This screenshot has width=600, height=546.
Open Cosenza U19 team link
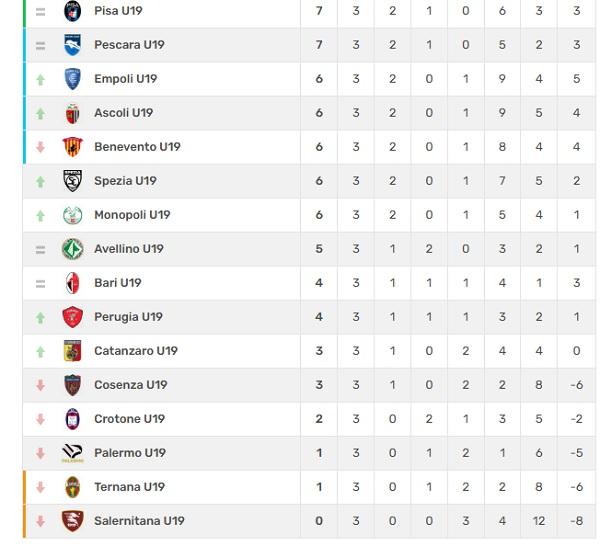(130, 385)
